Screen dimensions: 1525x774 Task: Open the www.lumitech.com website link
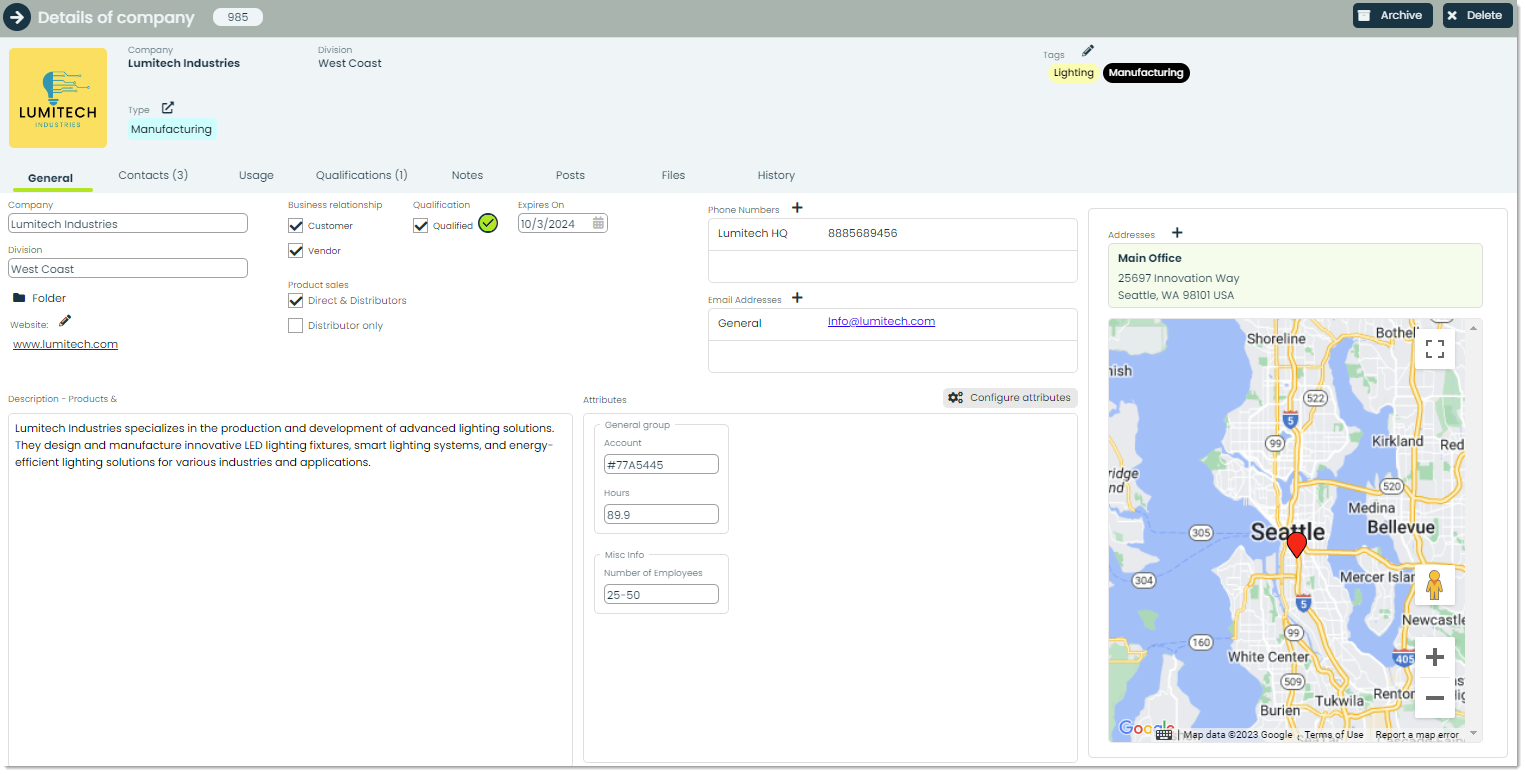pos(65,344)
